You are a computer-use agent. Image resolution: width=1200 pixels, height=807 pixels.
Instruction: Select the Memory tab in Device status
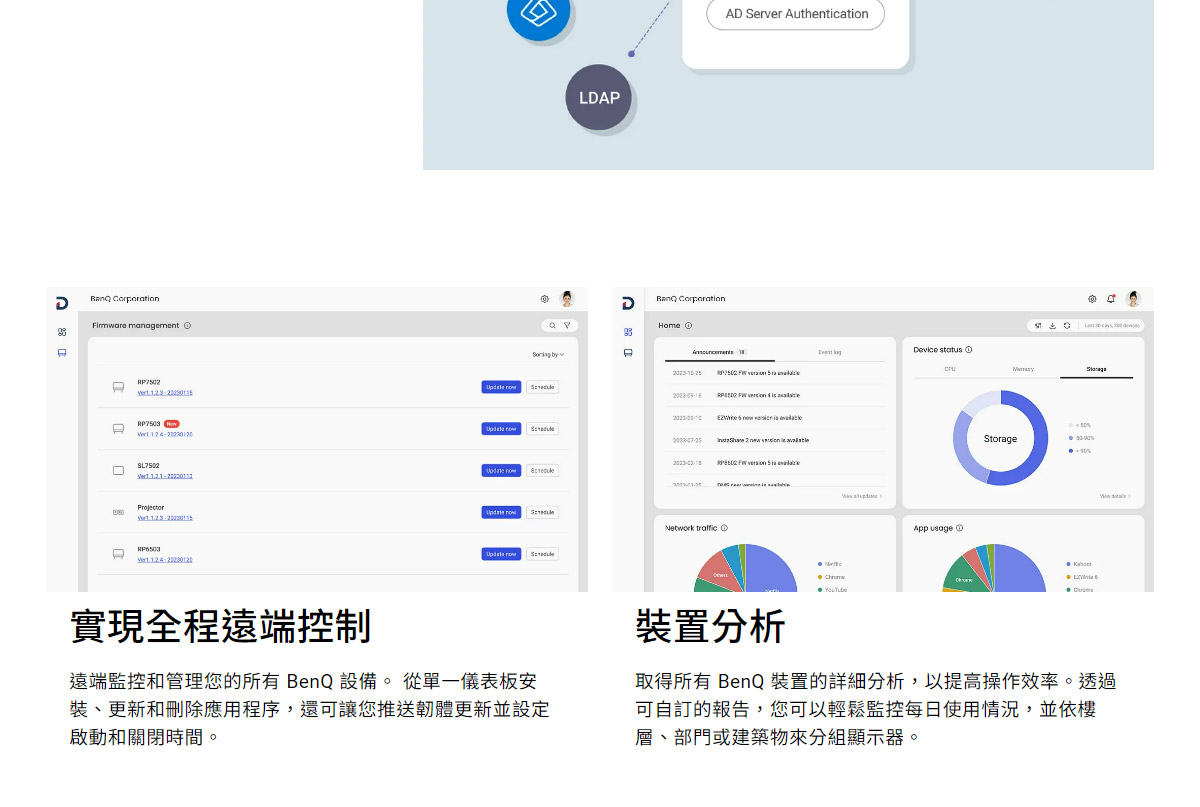click(1023, 369)
